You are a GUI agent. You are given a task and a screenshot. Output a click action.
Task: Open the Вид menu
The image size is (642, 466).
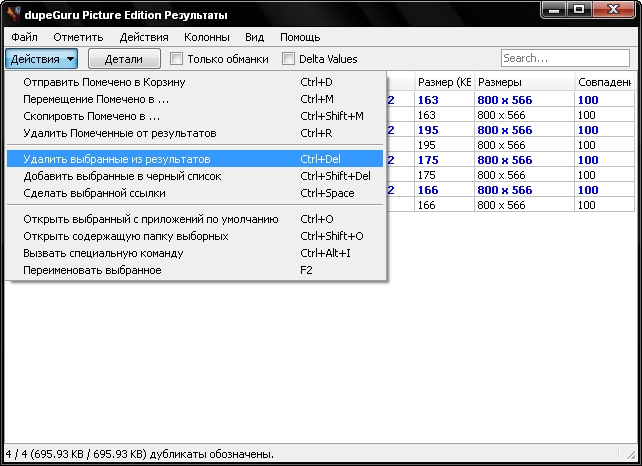coord(254,37)
